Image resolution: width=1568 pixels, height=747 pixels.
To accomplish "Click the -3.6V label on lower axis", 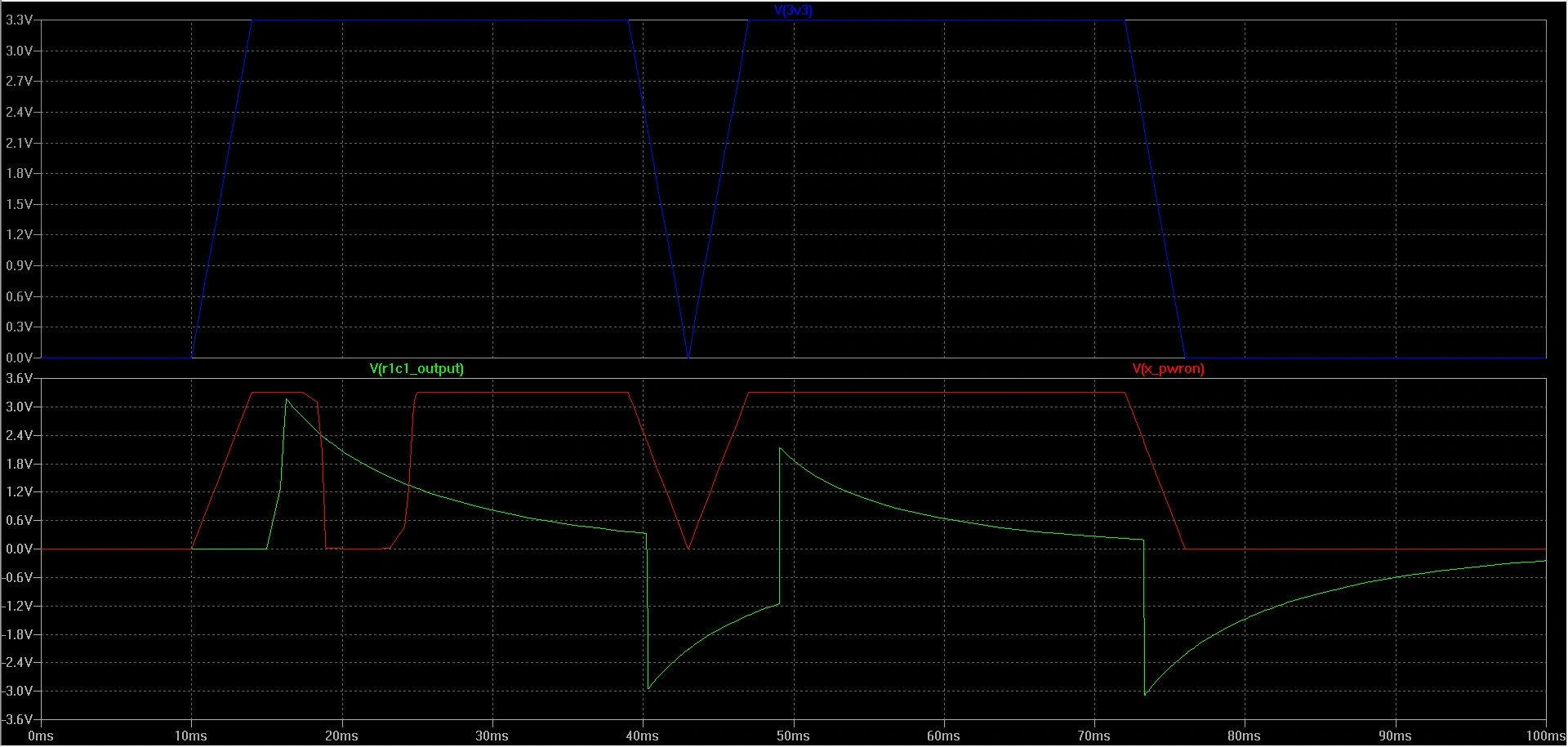I will (x=19, y=719).
